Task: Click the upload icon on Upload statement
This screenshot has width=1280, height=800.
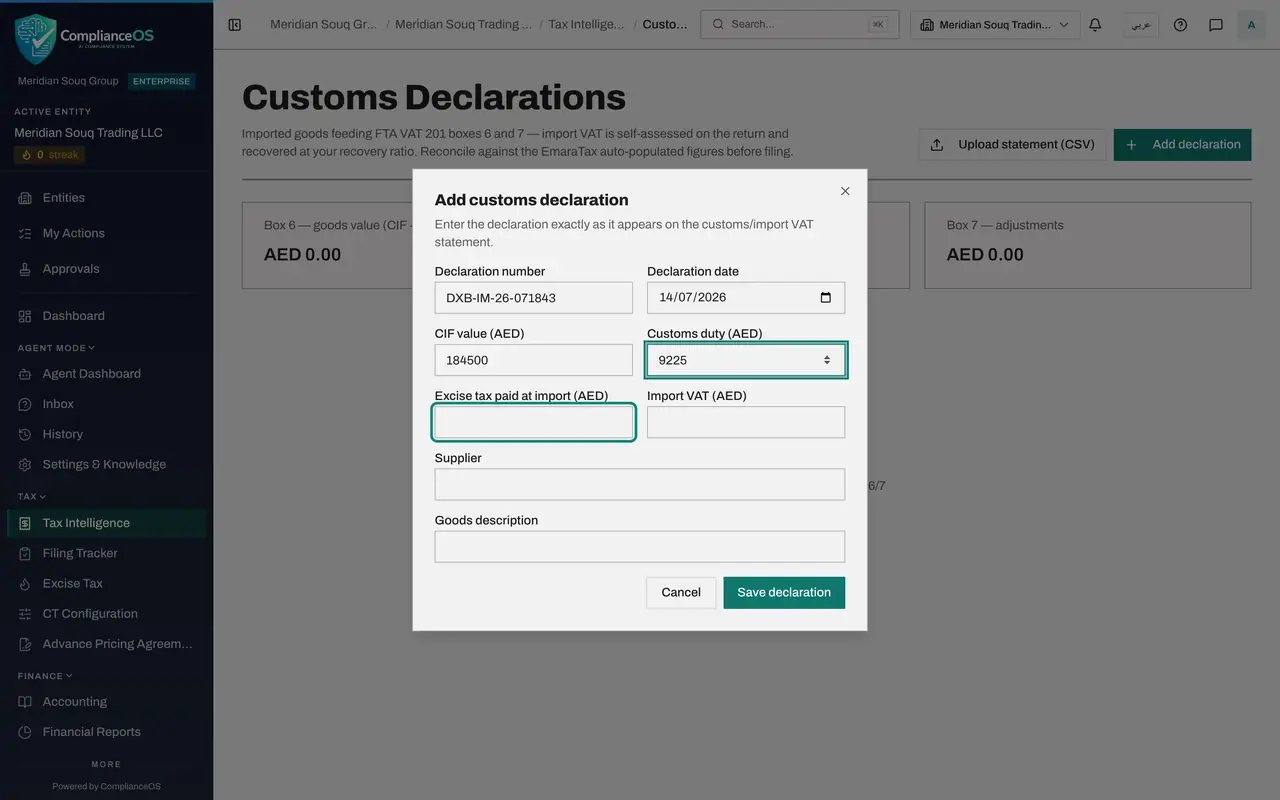Action: (x=937, y=144)
